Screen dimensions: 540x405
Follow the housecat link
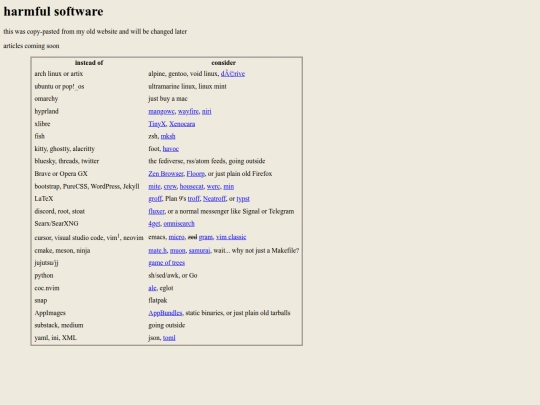[191, 186]
